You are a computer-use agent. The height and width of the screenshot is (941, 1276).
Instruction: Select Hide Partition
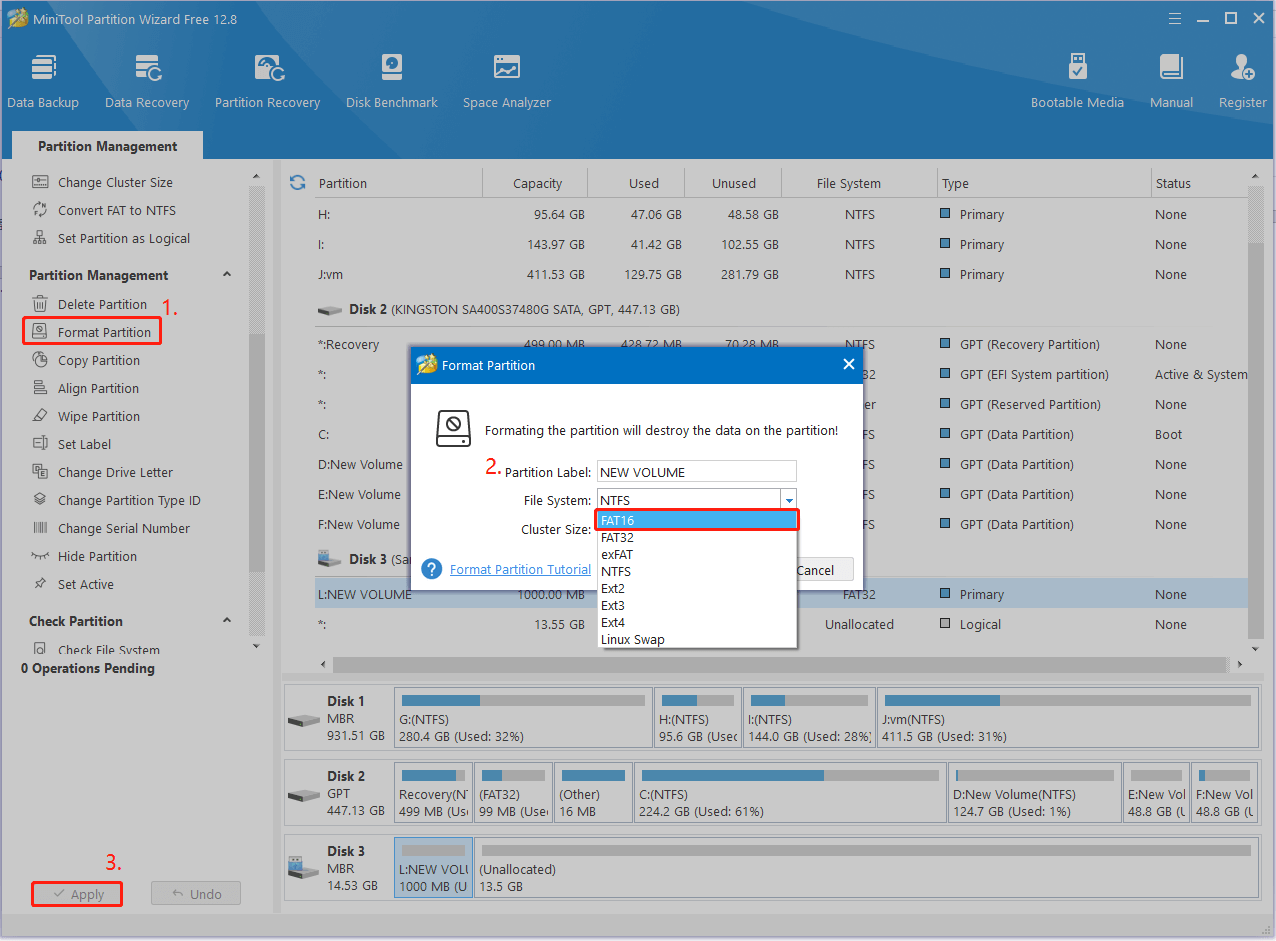pos(97,556)
